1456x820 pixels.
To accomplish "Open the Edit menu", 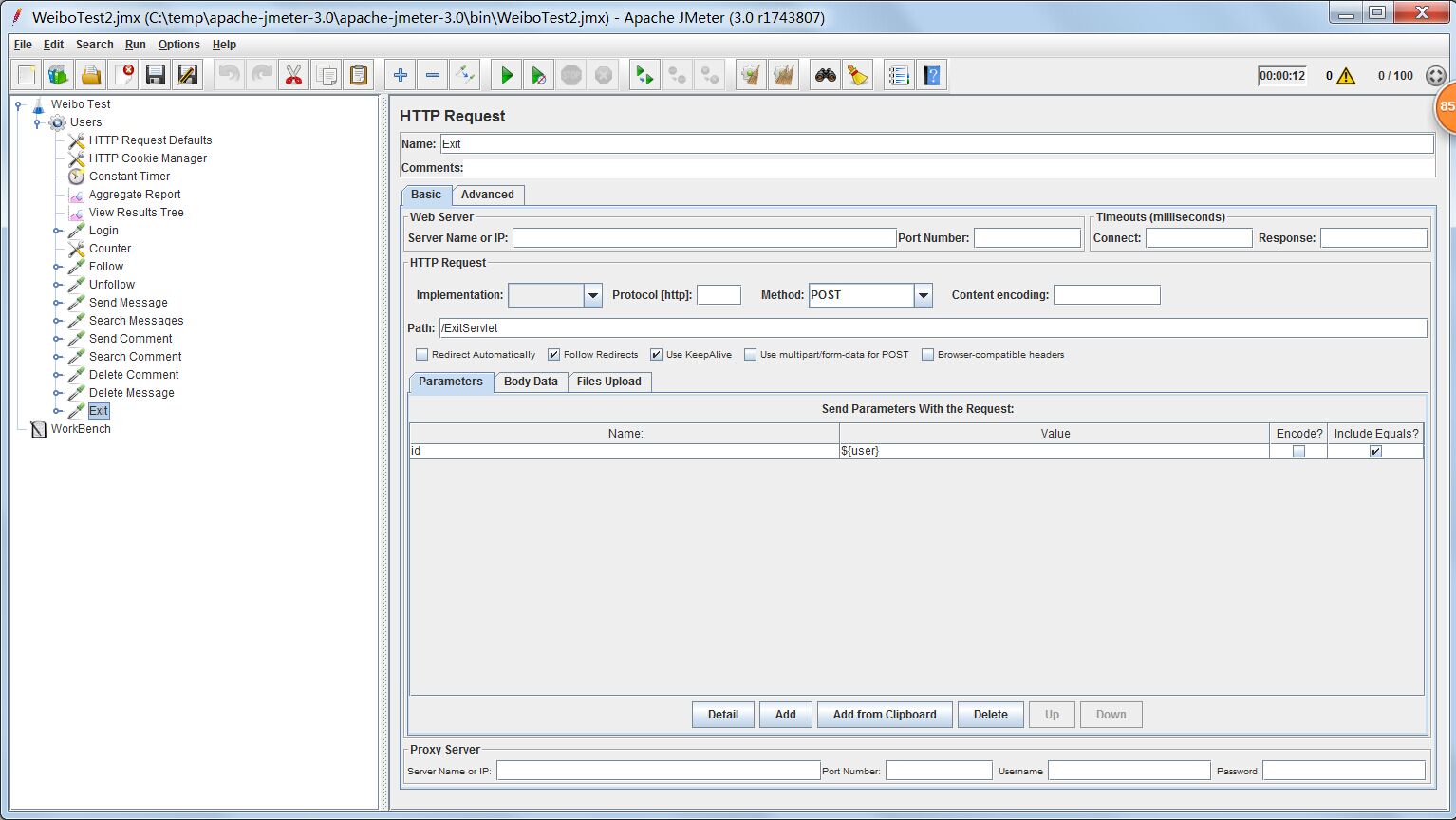I will tap(54, 45).
